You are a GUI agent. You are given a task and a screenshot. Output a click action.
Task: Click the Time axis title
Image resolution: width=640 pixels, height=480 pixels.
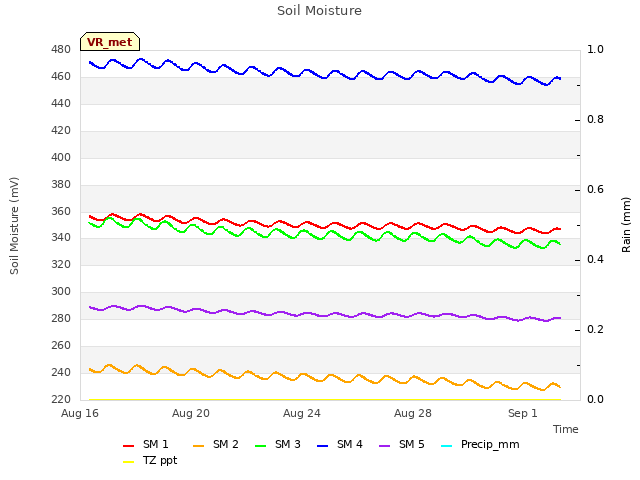point(566,429)
